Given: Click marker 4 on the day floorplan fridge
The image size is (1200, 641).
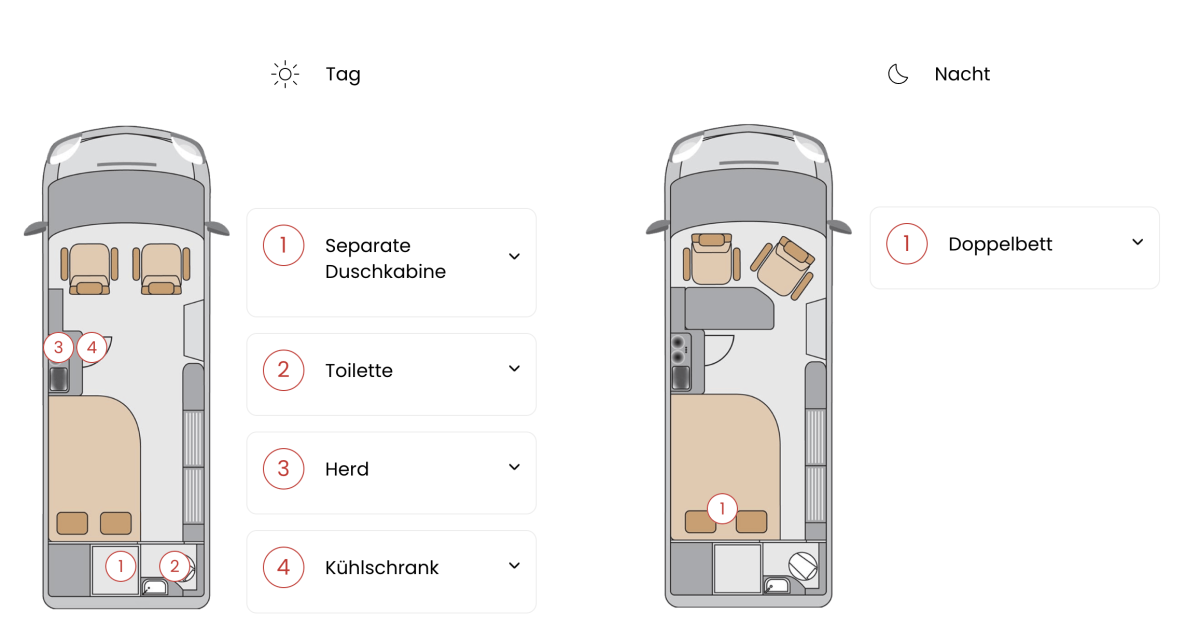Looking at the screenshot, I should (91, 347).
